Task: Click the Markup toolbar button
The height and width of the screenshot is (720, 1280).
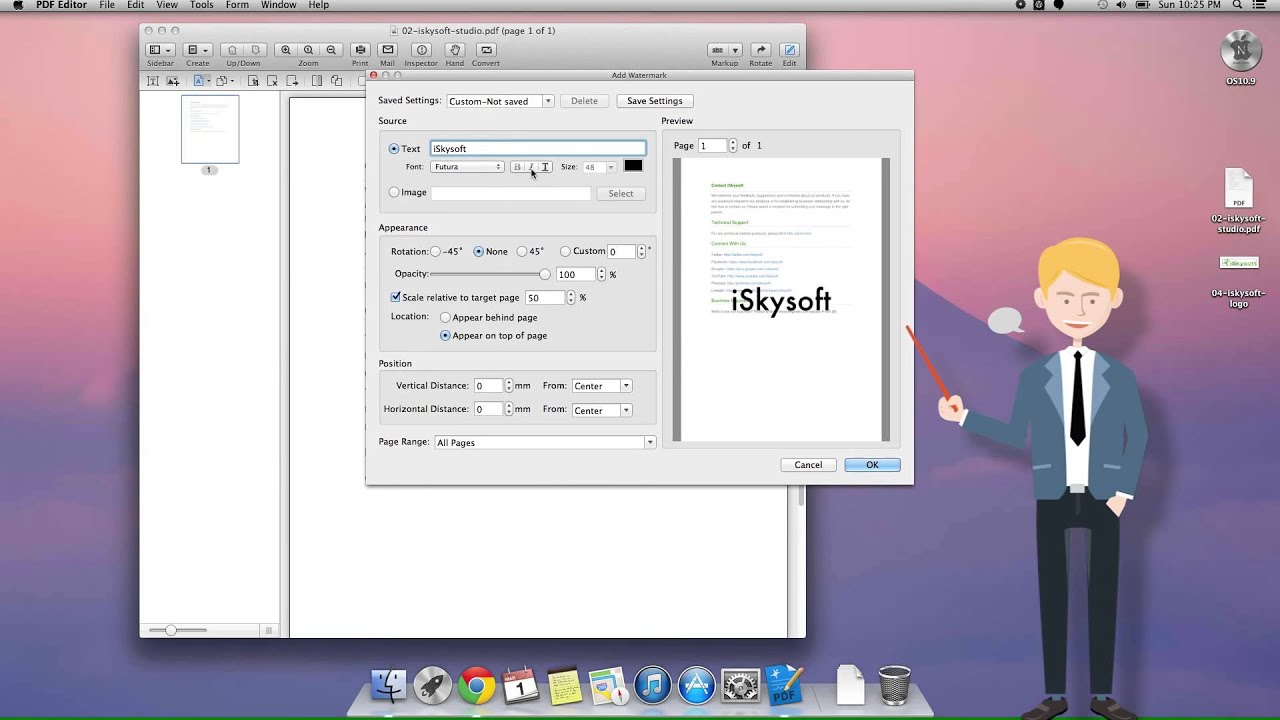Action: click(x=724, y=50)
